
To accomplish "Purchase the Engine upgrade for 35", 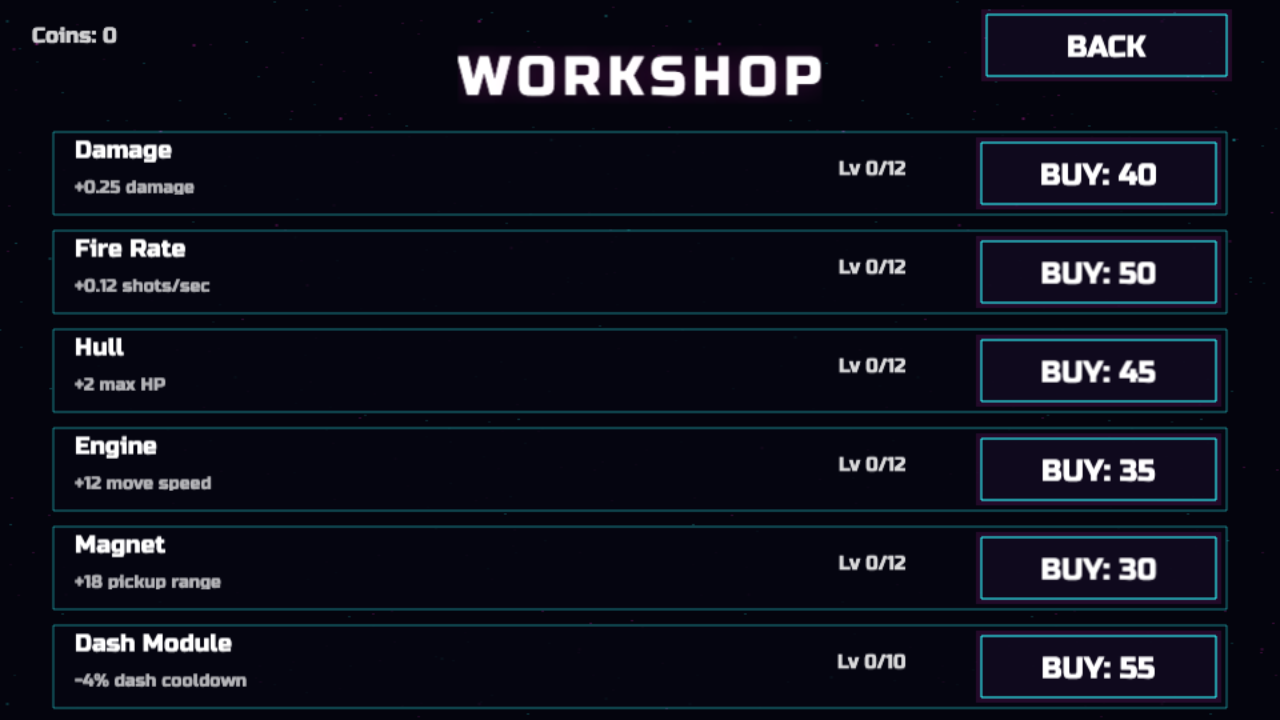I will coord(1098,470).
